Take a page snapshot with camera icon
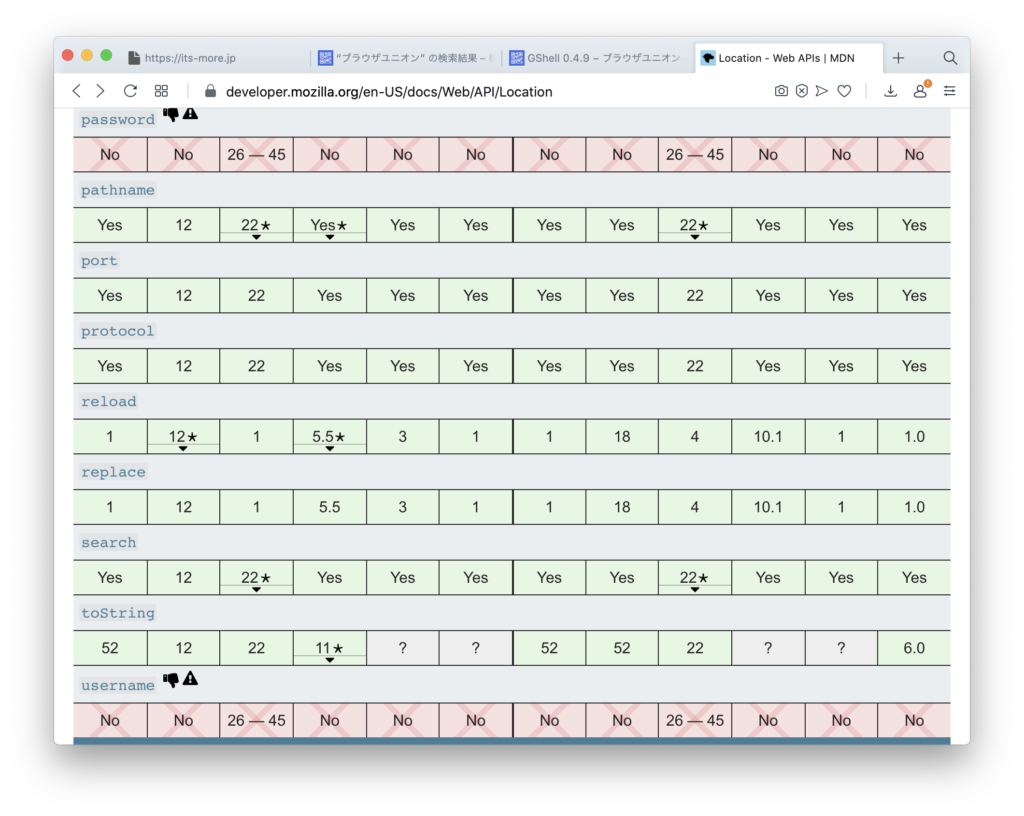The image size is (1024, 816). [781, 91]
